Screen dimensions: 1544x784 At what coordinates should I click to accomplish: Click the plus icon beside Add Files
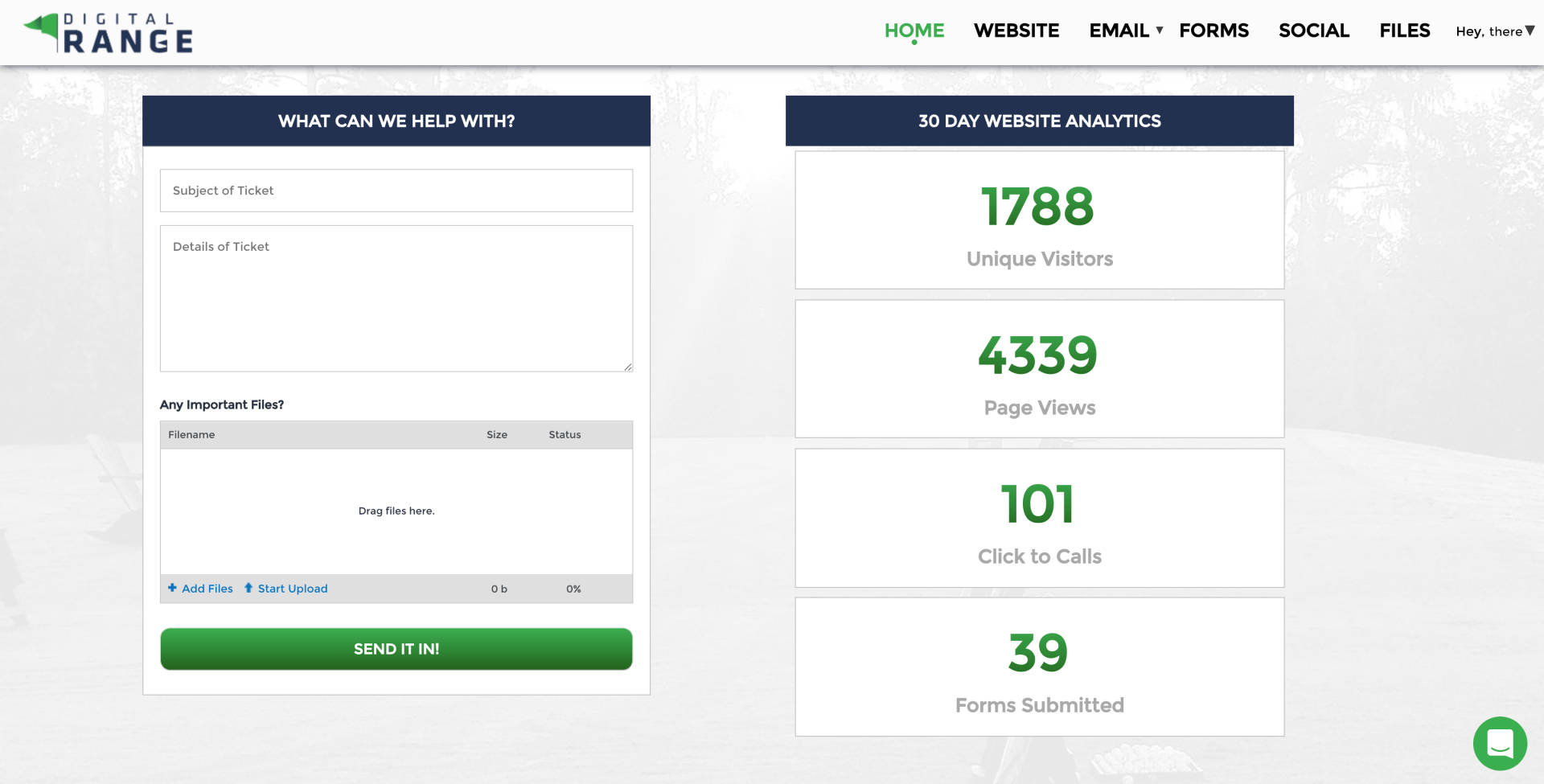point(173,588)
